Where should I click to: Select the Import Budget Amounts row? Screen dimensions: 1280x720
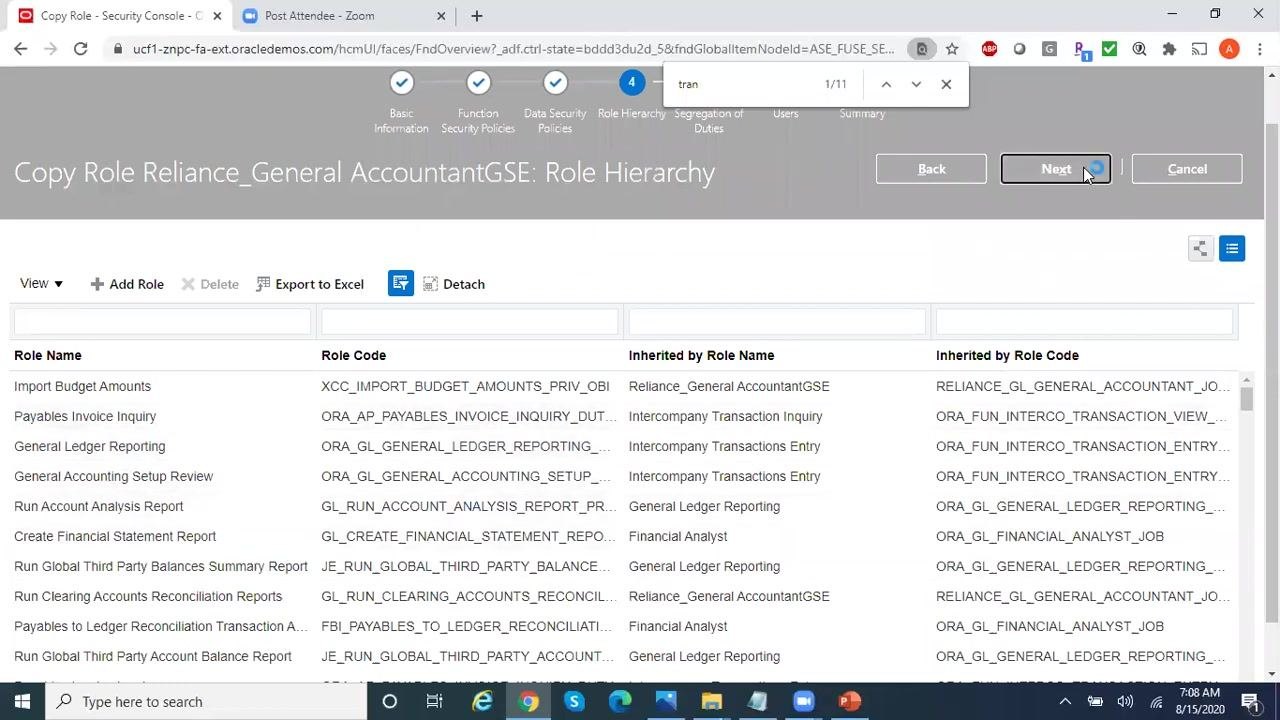[x=625, y=386]
